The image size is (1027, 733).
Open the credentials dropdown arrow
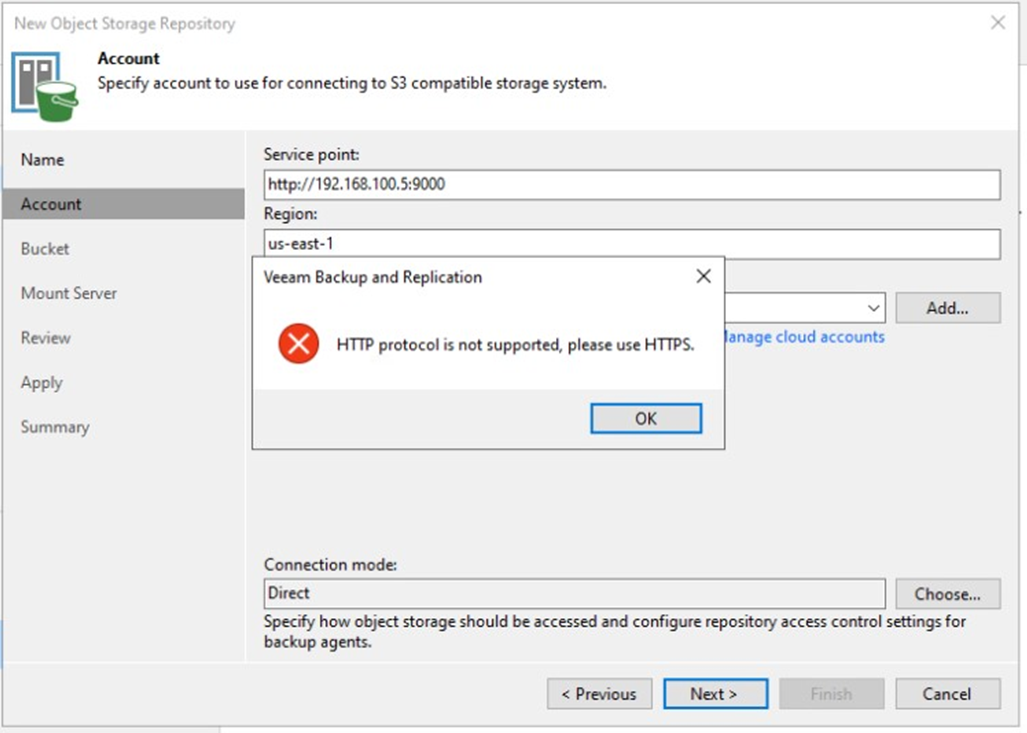pyautogui.click(x=873, y=308)
